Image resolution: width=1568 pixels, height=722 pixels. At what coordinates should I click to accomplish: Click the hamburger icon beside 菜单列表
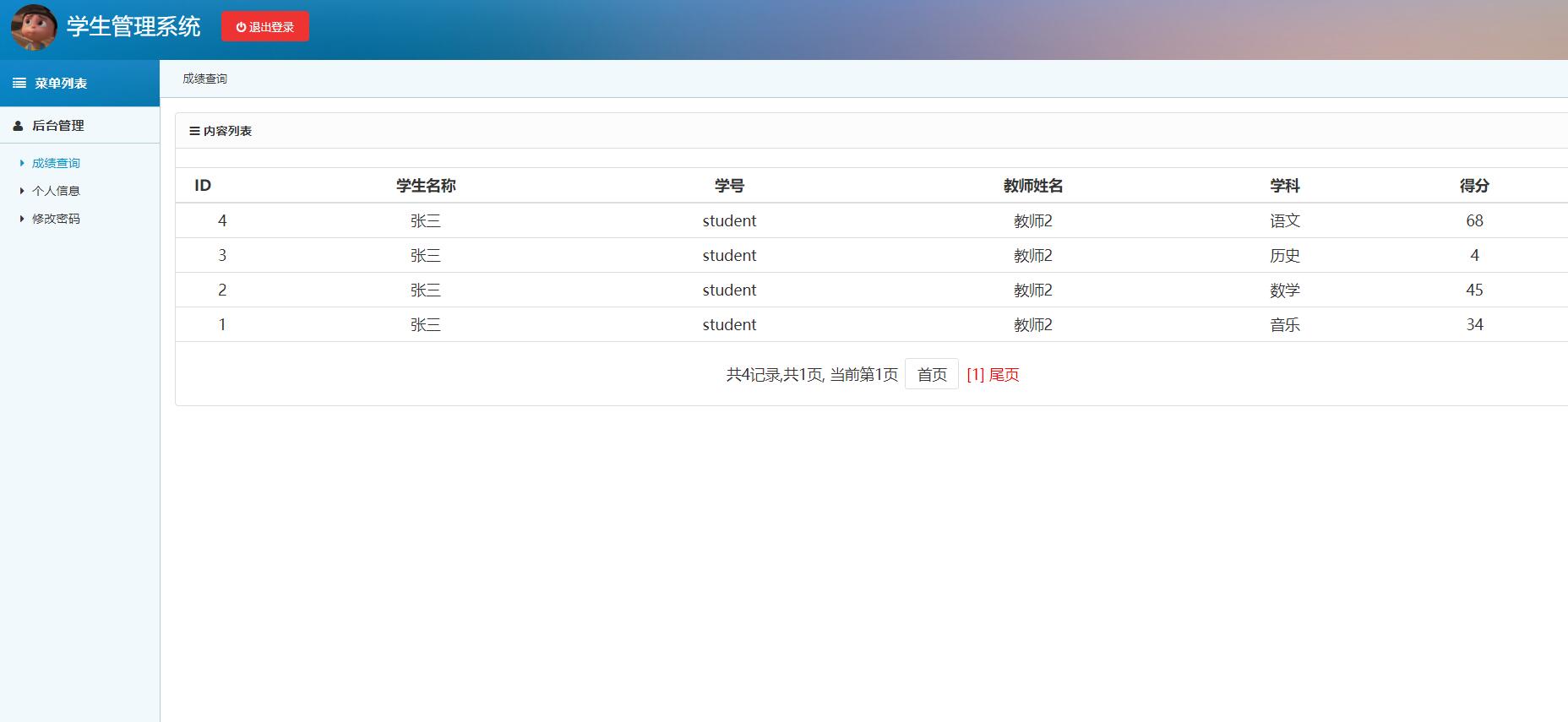pyautogui.click(x=19, y=84)
